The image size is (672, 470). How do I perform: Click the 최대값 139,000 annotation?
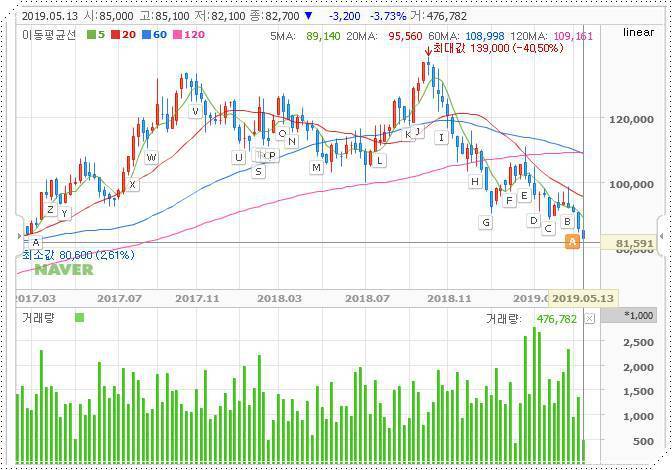click(498, 48)
